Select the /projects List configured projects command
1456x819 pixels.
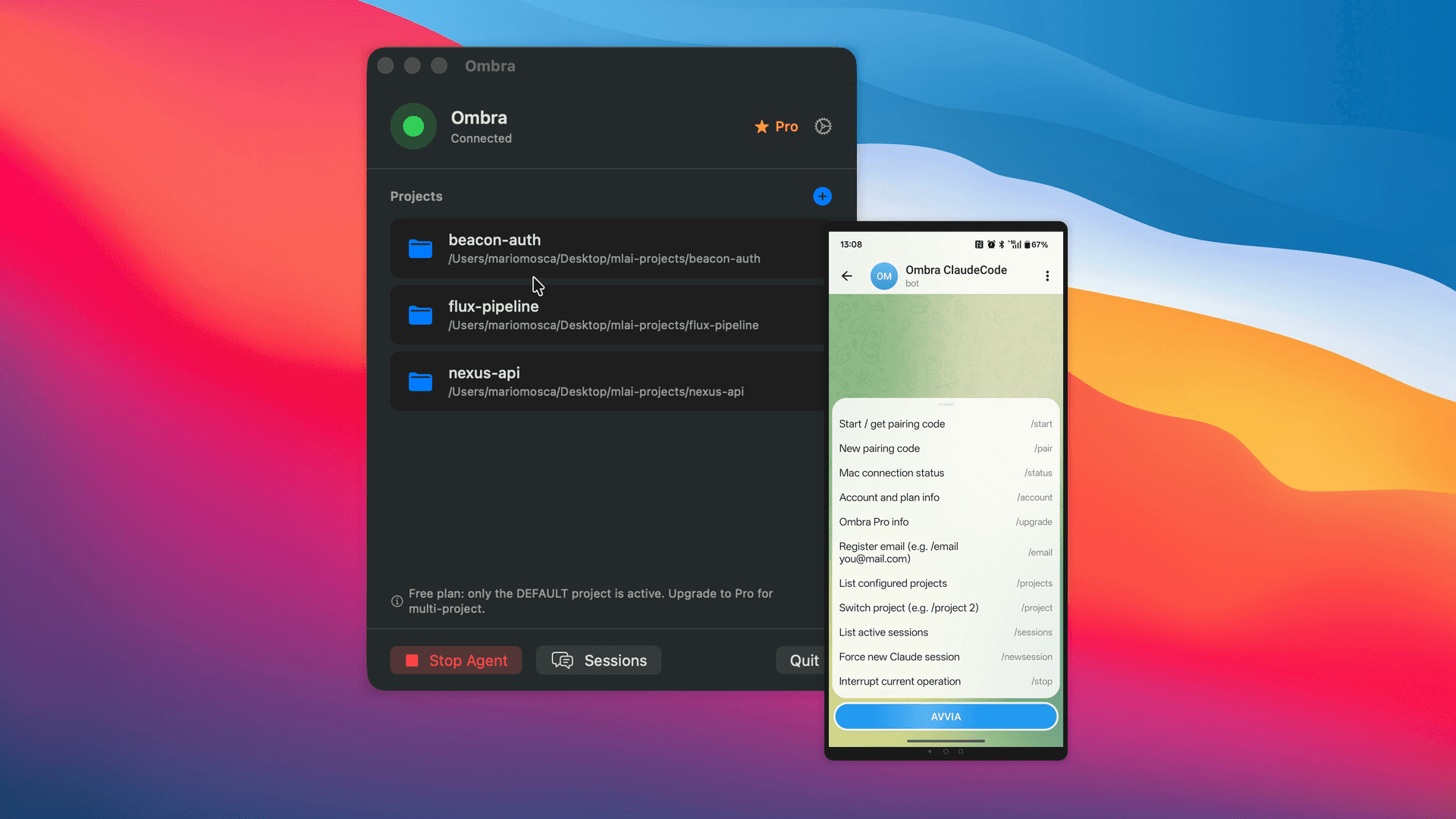coord(946,582)
